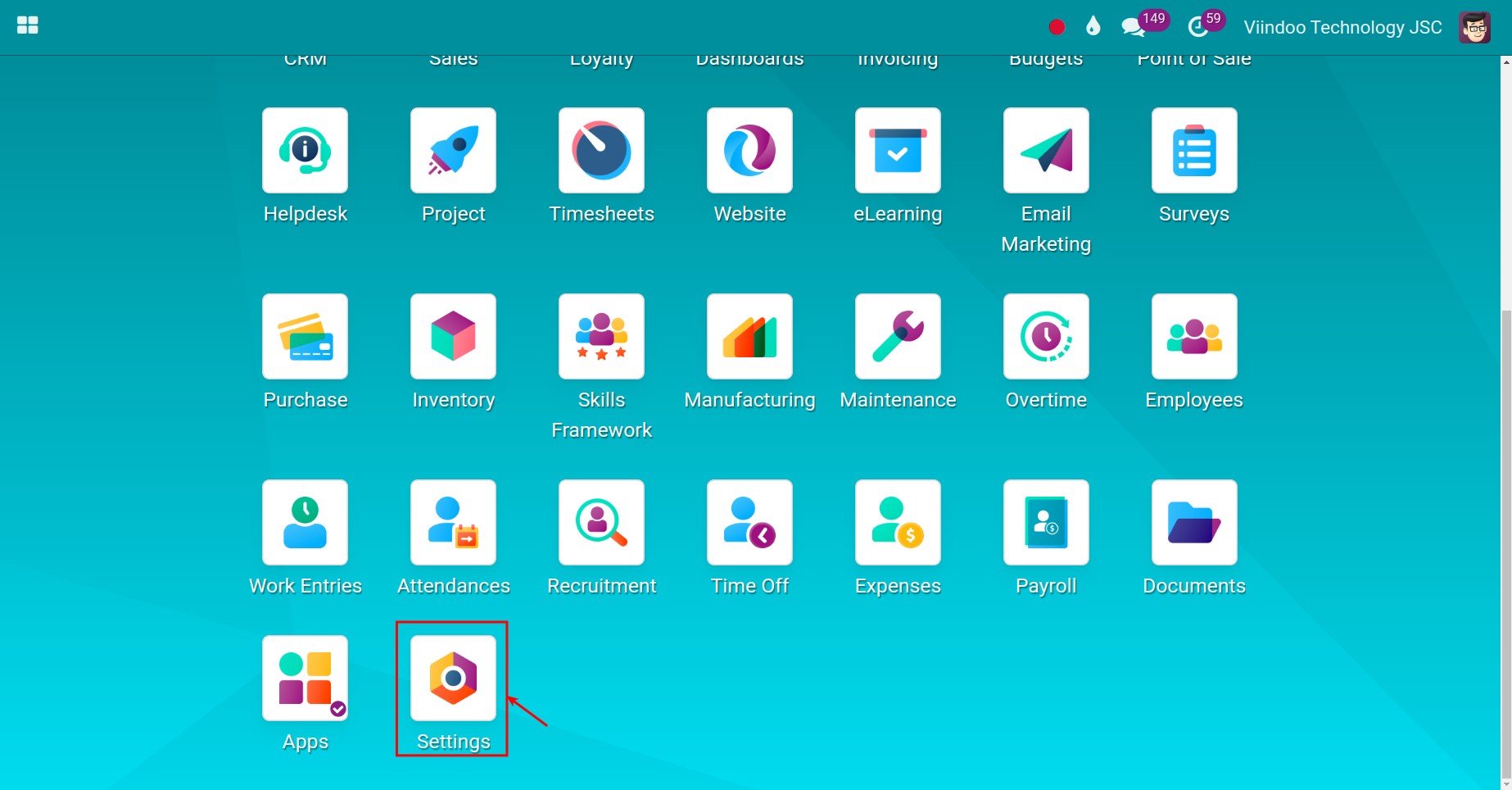1512x790 pixels.
Task: Open Skills Framework app
Action: tap(601, 337)
